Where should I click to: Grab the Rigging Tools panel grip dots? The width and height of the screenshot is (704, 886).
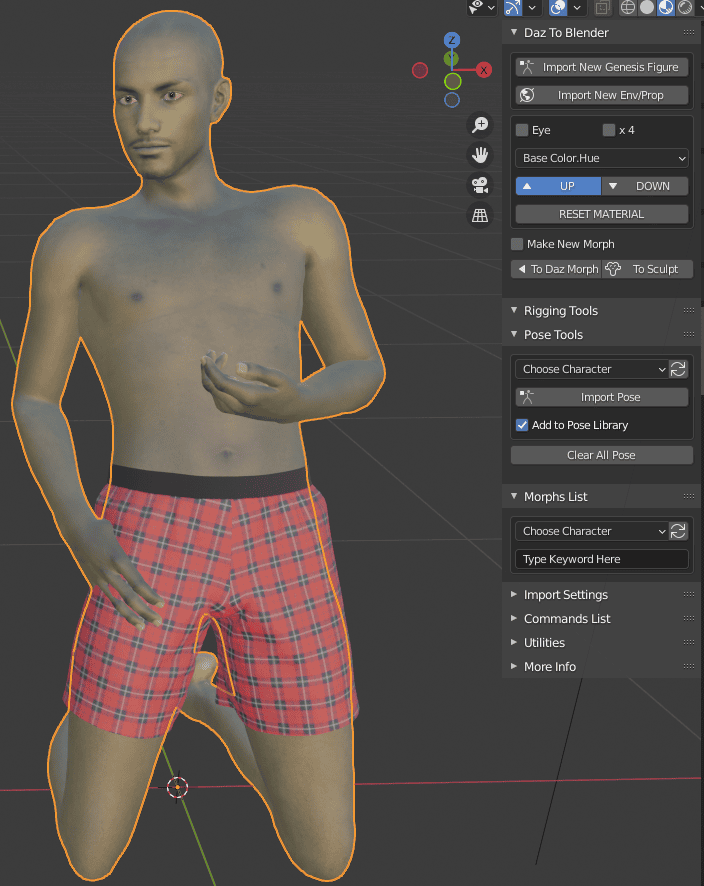coord(689,310)
